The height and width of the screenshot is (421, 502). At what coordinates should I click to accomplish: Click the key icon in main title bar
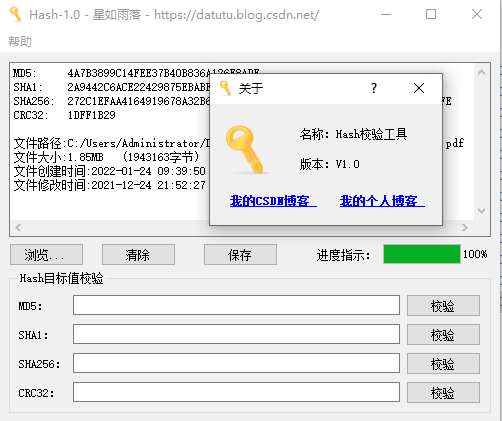click(15, 14)
